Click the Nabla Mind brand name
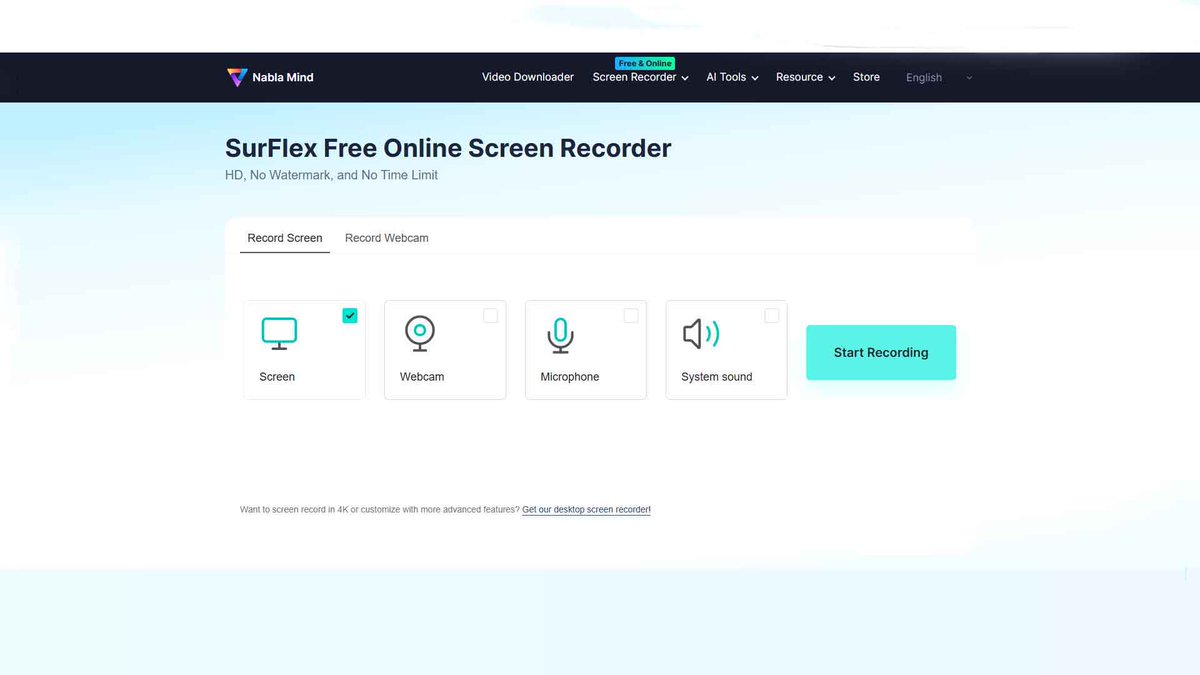1200x675 pixels. [285, 77]
